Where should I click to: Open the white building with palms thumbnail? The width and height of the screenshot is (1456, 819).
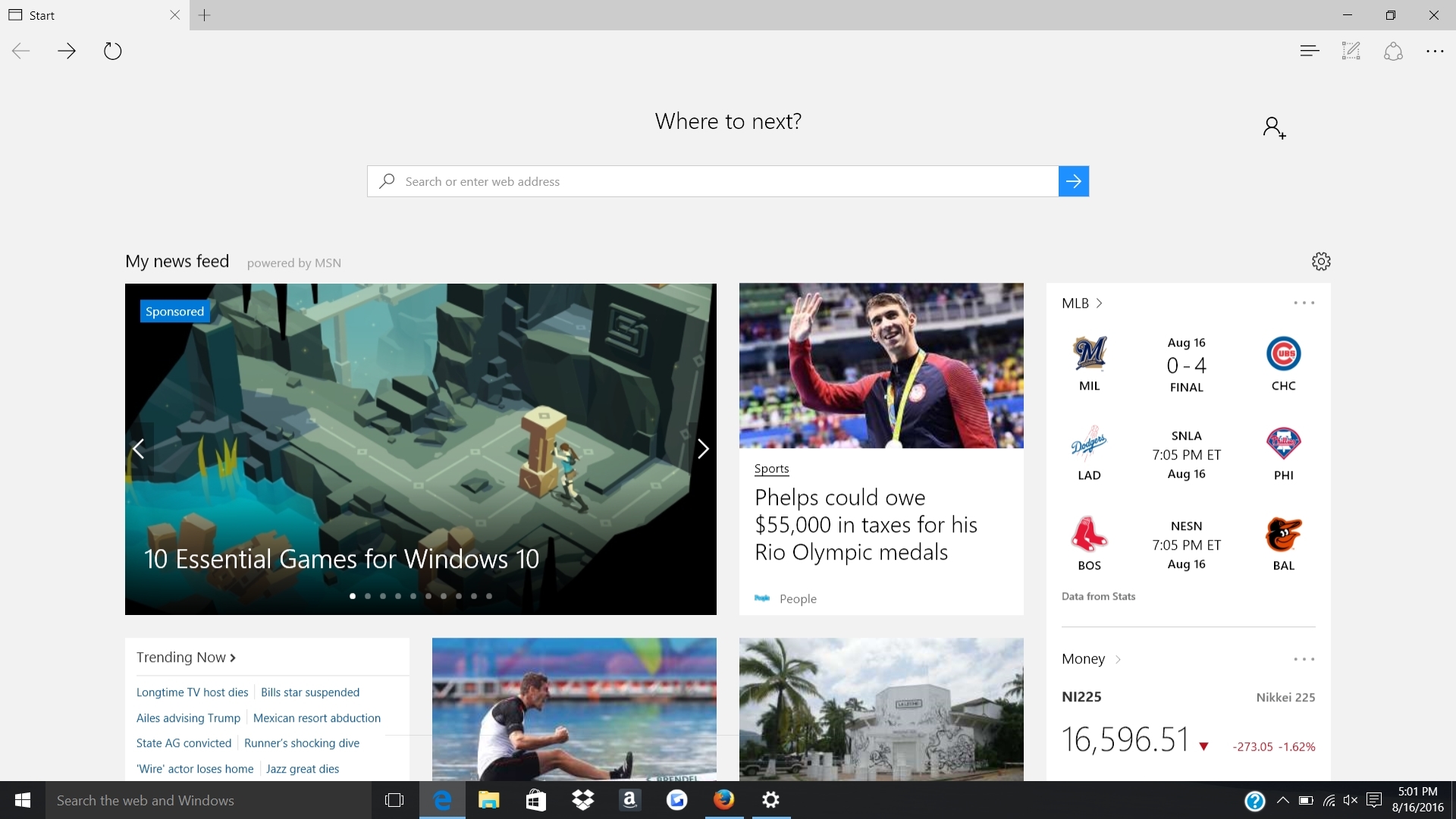tap(881, 709)
